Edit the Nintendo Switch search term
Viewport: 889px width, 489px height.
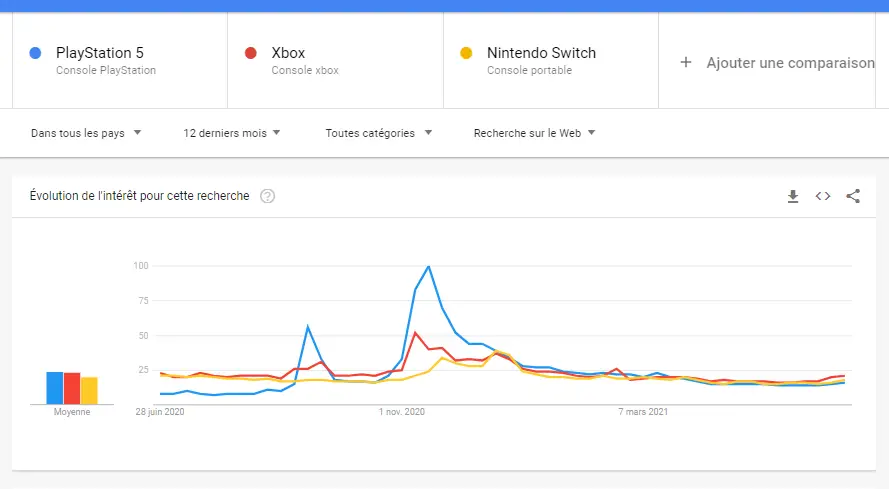[x=541, y=53]
